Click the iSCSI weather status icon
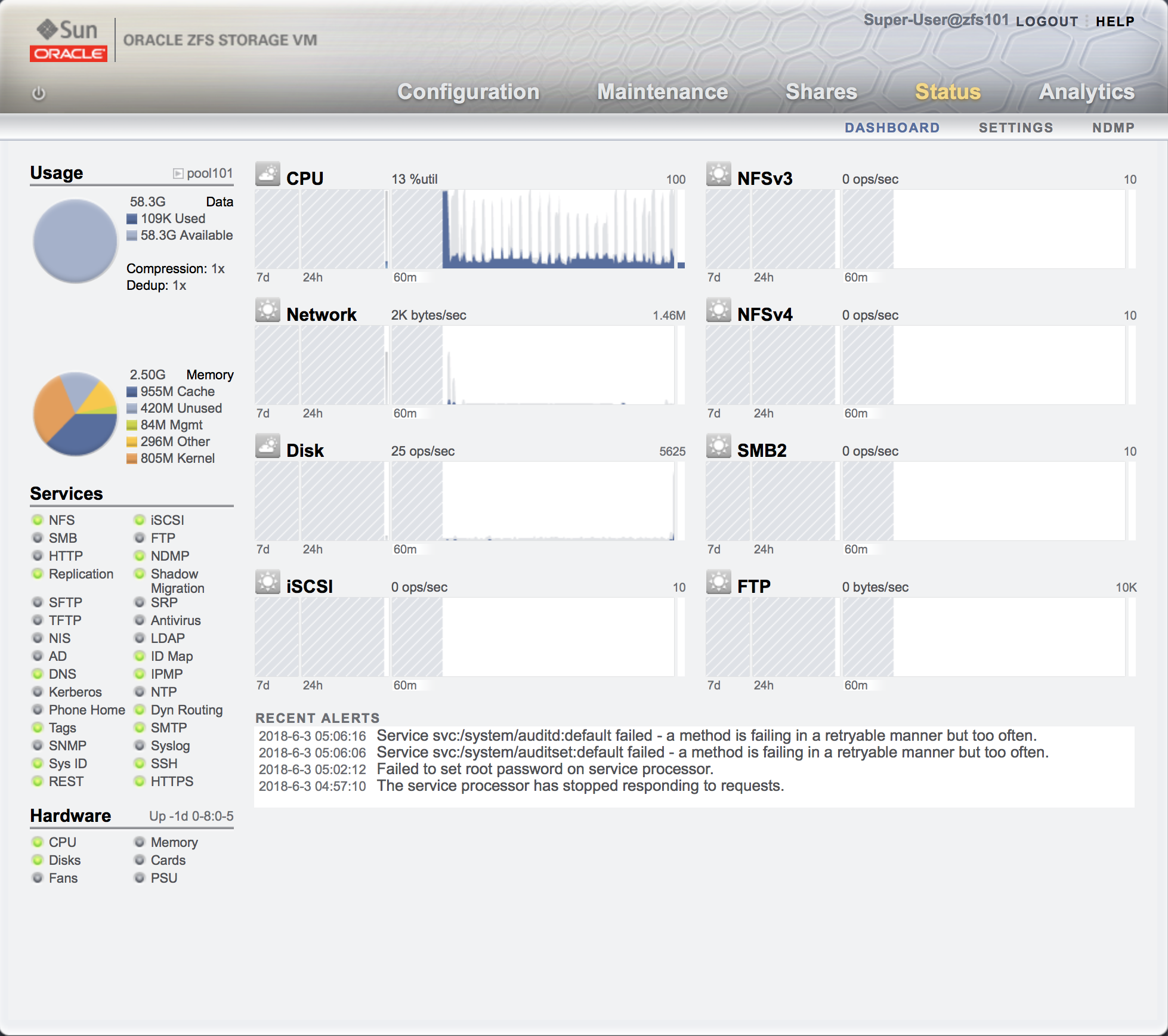Screen dimensions: 1168x1036 (268, 582)
